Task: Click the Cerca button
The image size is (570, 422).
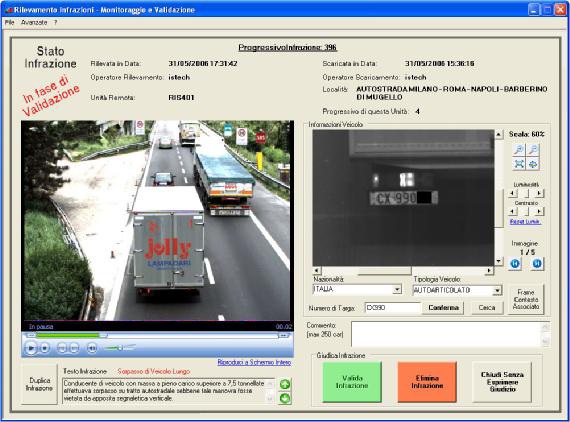Action: click(487, 308)
